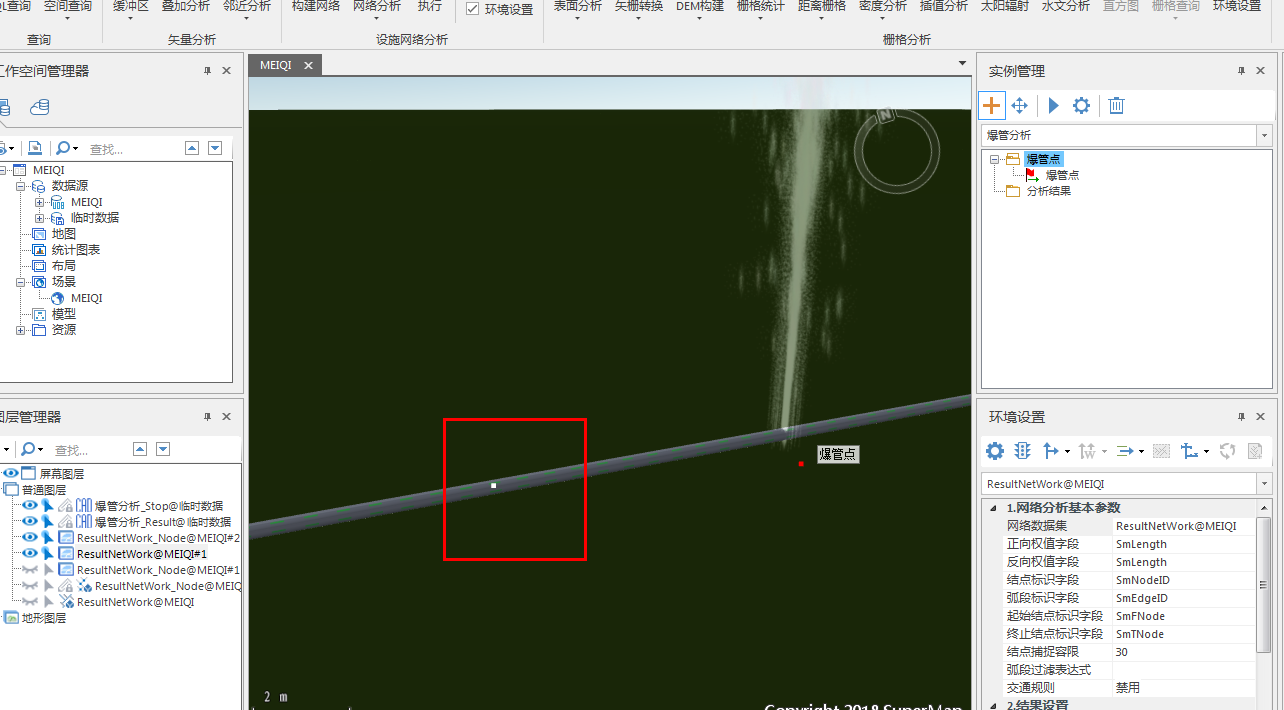This screenshot has height=710, width=1284.
Task: Collapse the 爆管点 folder node
Action: [995, 159]
